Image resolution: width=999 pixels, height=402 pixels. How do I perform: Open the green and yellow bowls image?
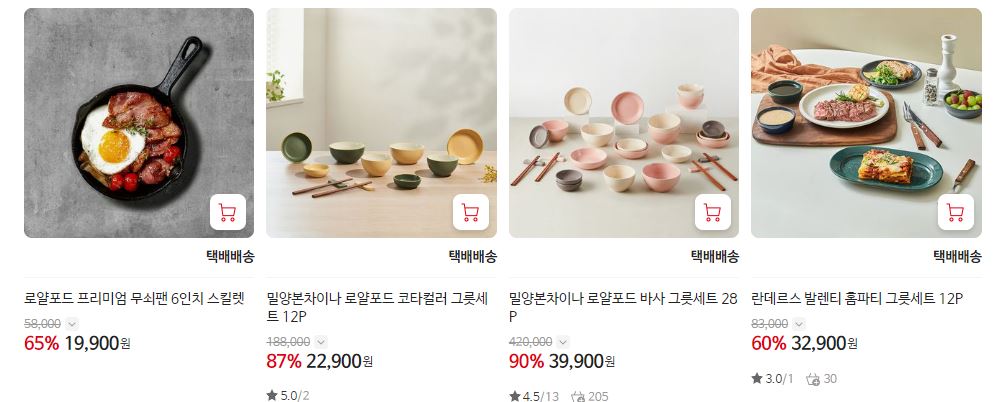coord(381,123)
